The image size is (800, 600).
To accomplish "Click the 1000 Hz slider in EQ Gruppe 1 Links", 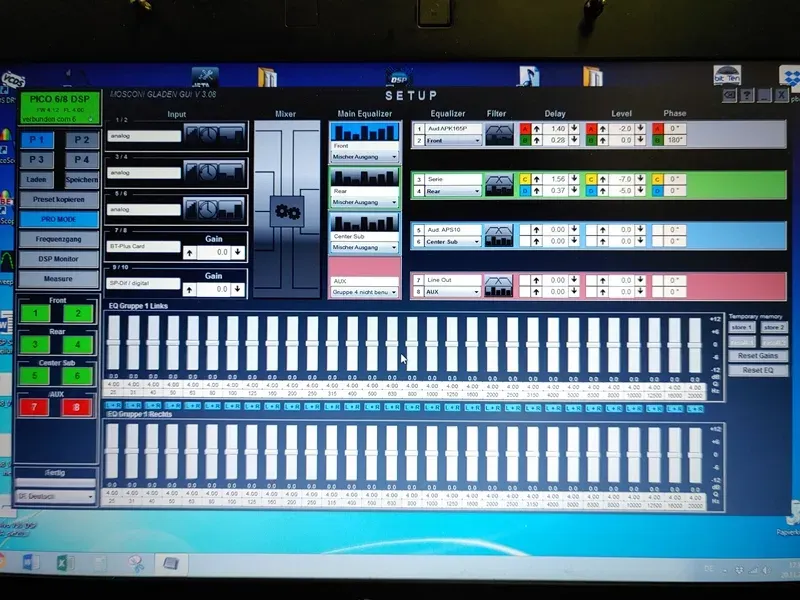I will [x=432, y=343].
